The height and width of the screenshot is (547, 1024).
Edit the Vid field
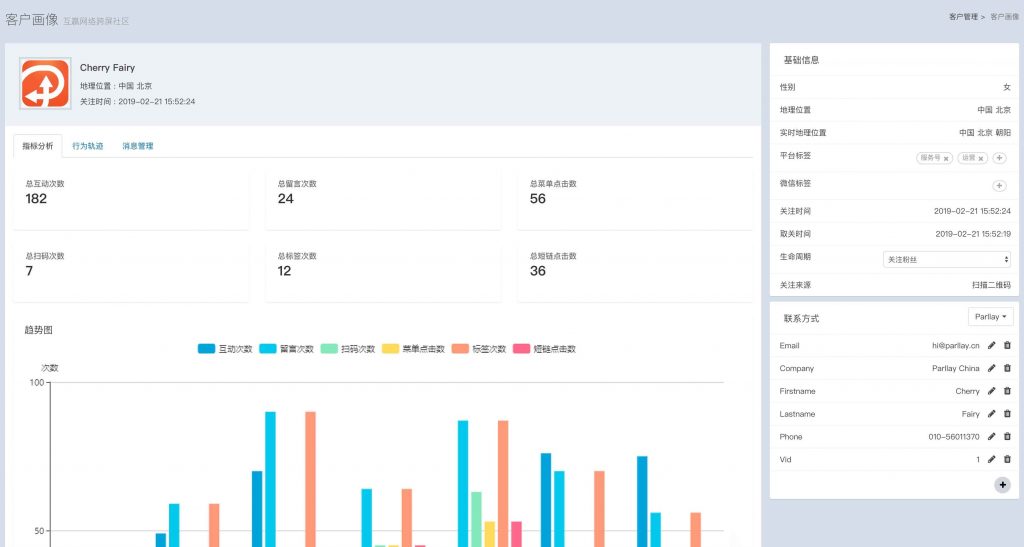coord(991,460)
